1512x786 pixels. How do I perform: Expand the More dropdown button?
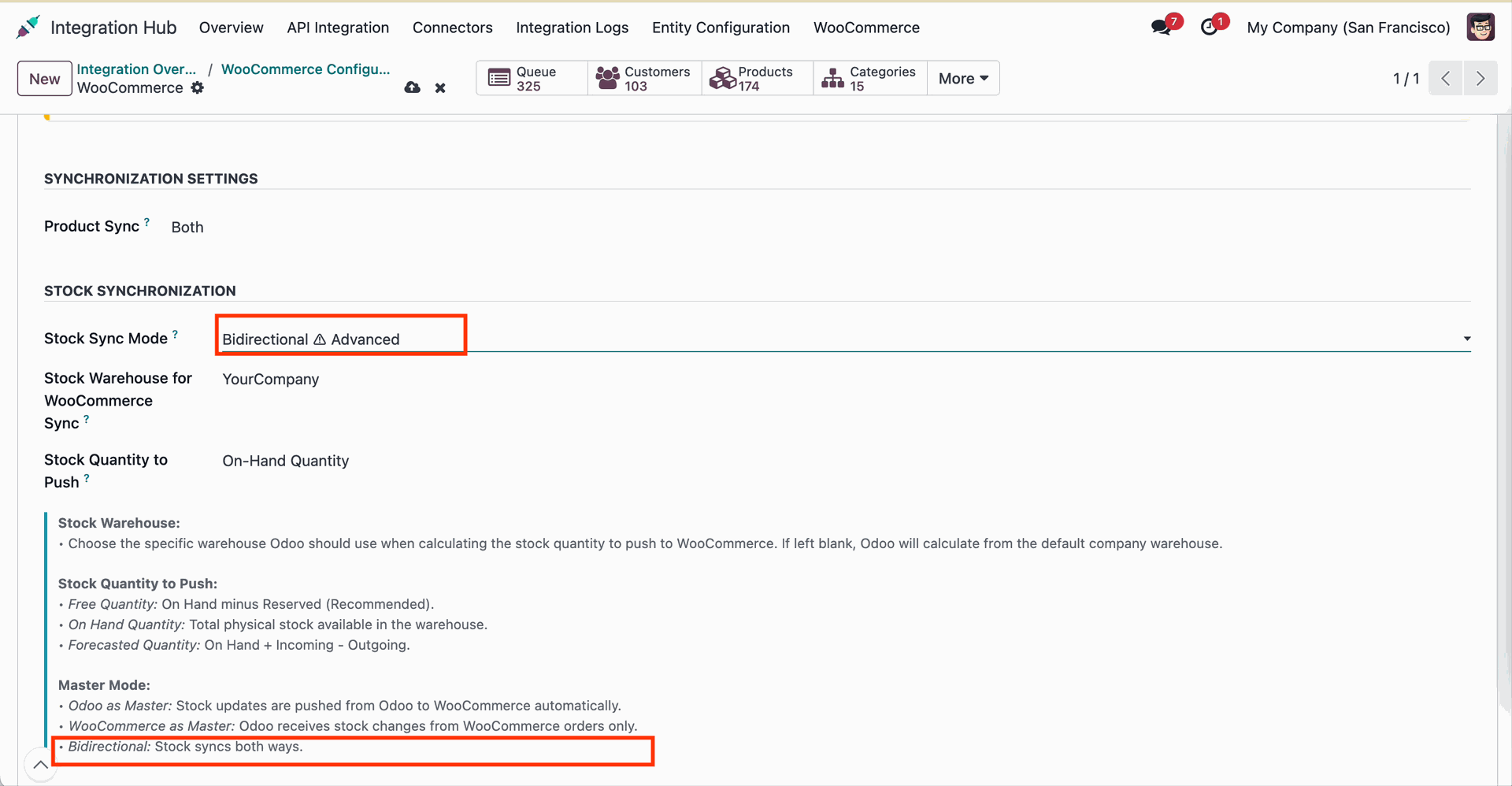[x=963, y=78]
